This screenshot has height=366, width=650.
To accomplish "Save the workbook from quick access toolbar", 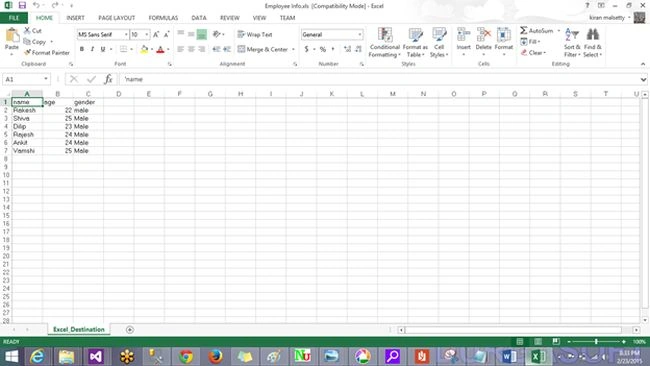I will (22, 5).
